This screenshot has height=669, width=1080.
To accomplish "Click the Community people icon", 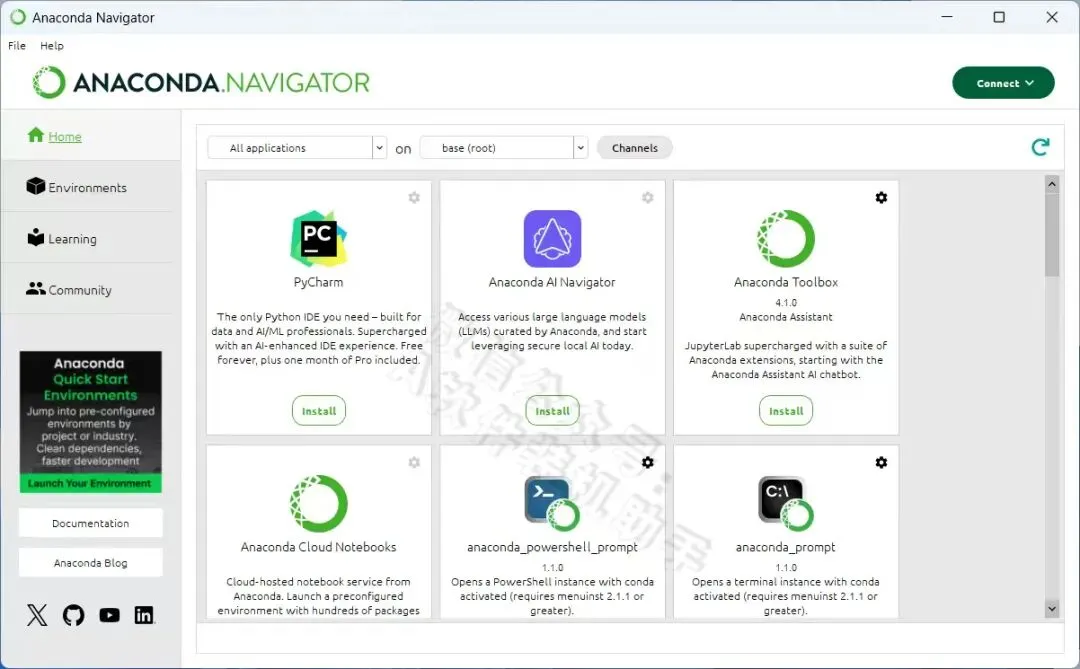I will [35, 289].
